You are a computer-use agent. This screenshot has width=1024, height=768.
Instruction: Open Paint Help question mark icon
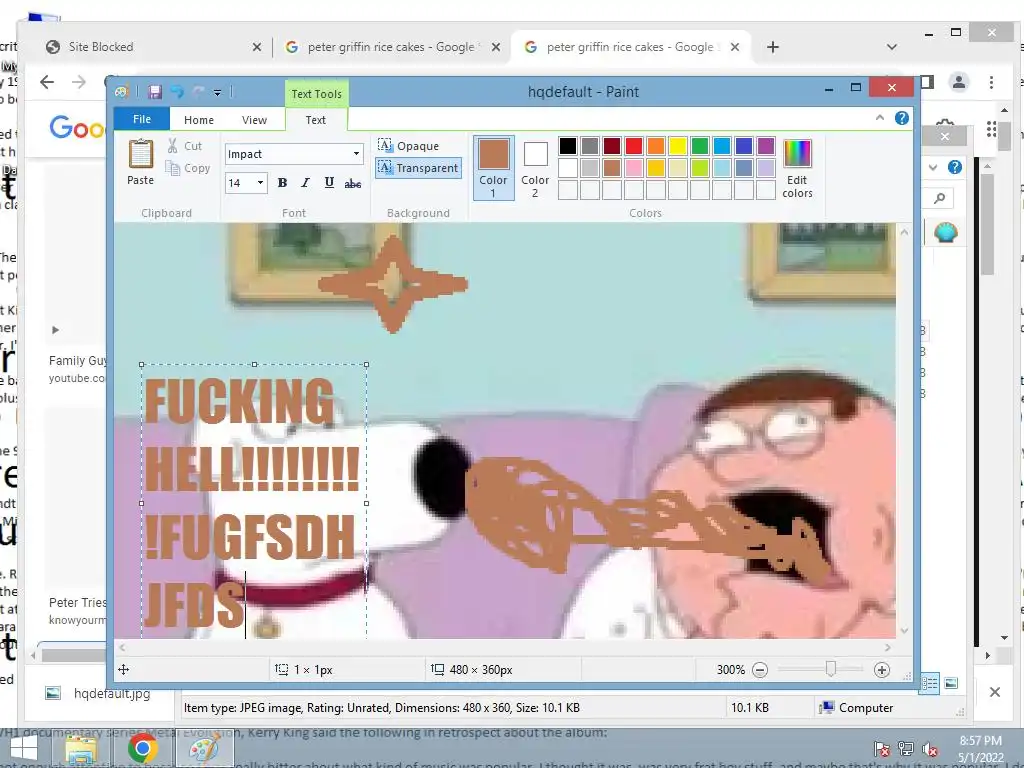point(901,118)
